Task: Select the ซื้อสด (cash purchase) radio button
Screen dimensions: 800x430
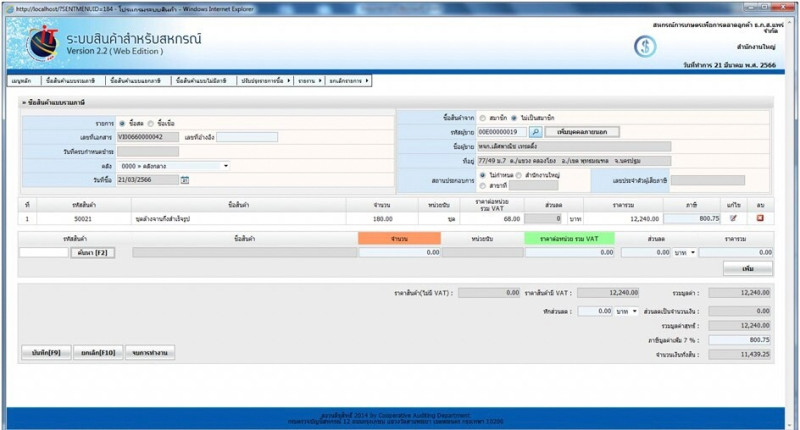Action: tap(123, 123)
